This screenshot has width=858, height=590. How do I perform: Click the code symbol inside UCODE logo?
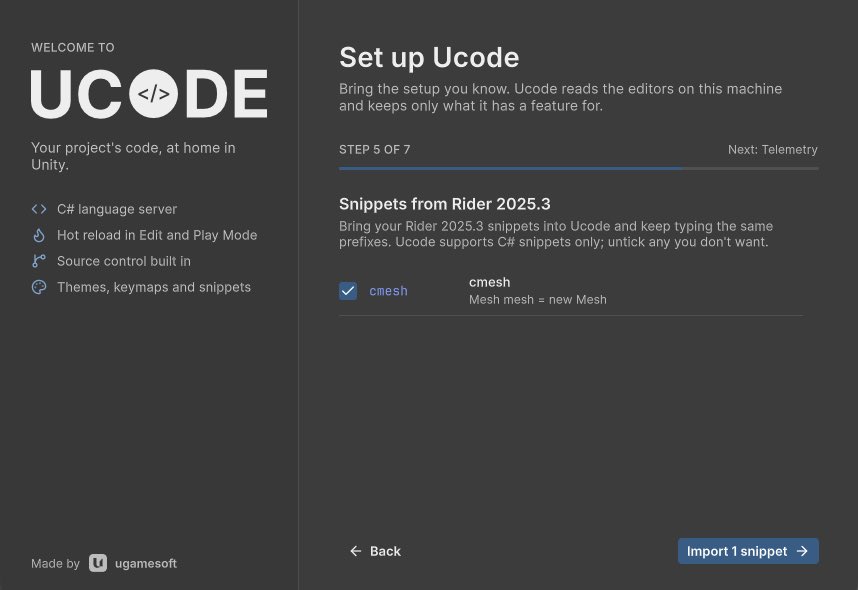coord(153,94)
